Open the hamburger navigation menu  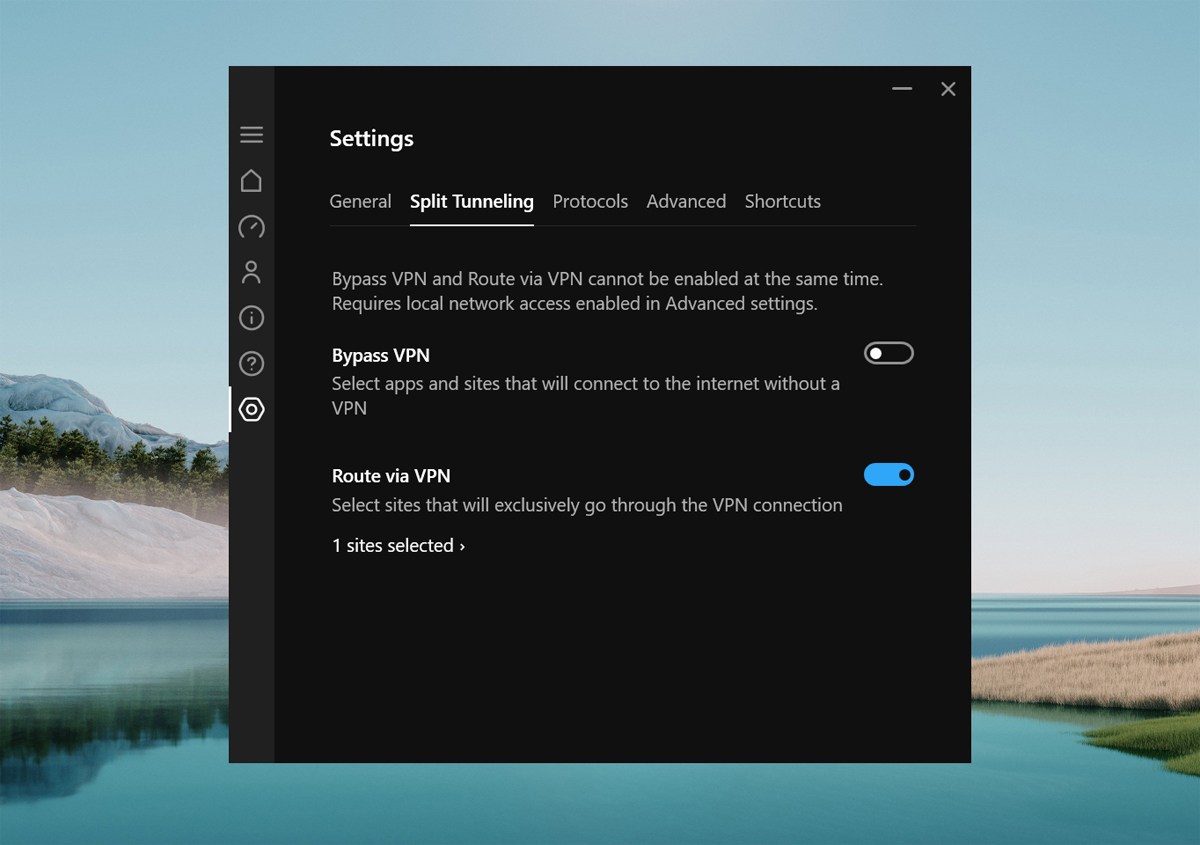point(251,134)
